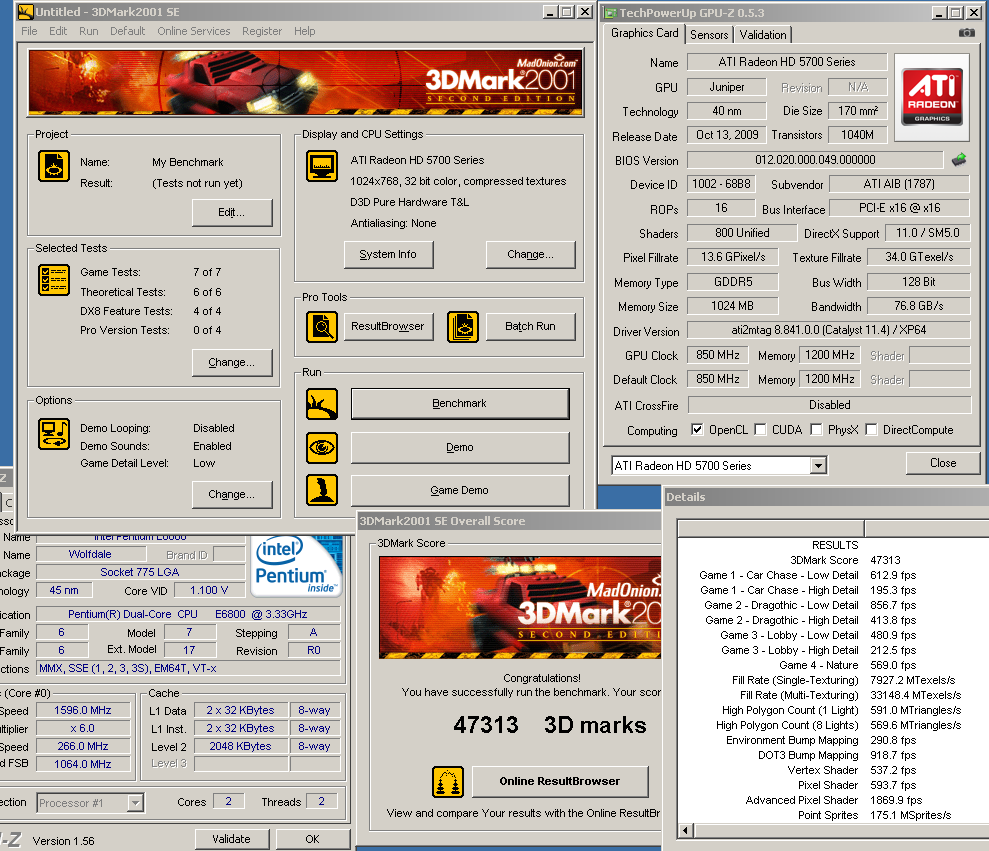Click the Options demo looping icon
The height and width of the screenshot is (851, 989).
[54, 434]
